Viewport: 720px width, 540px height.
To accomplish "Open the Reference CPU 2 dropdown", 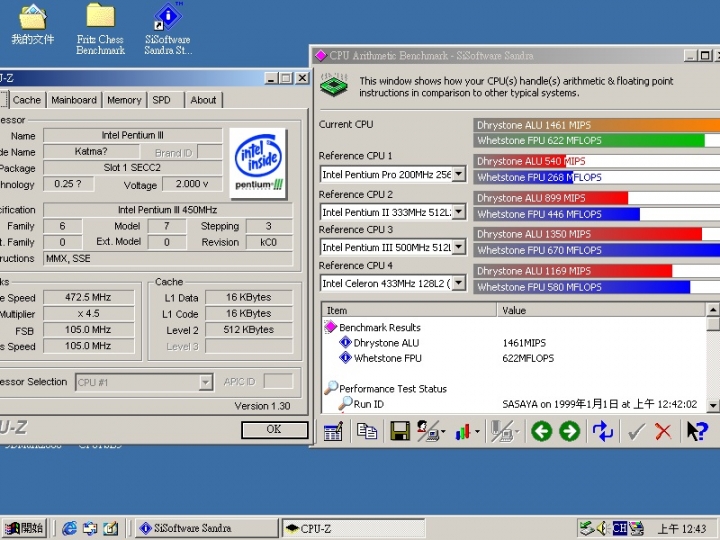I will (459, 212).
